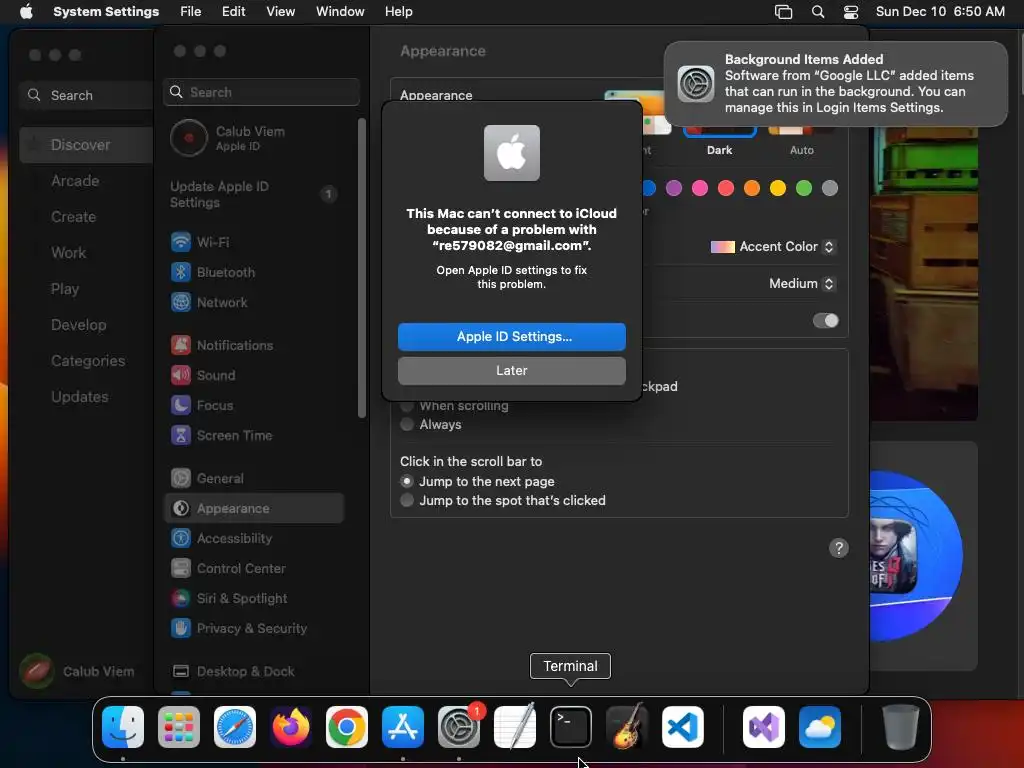1024x768 pixels.
Task: Choose the yellow accent color
Action: point(778,188)
